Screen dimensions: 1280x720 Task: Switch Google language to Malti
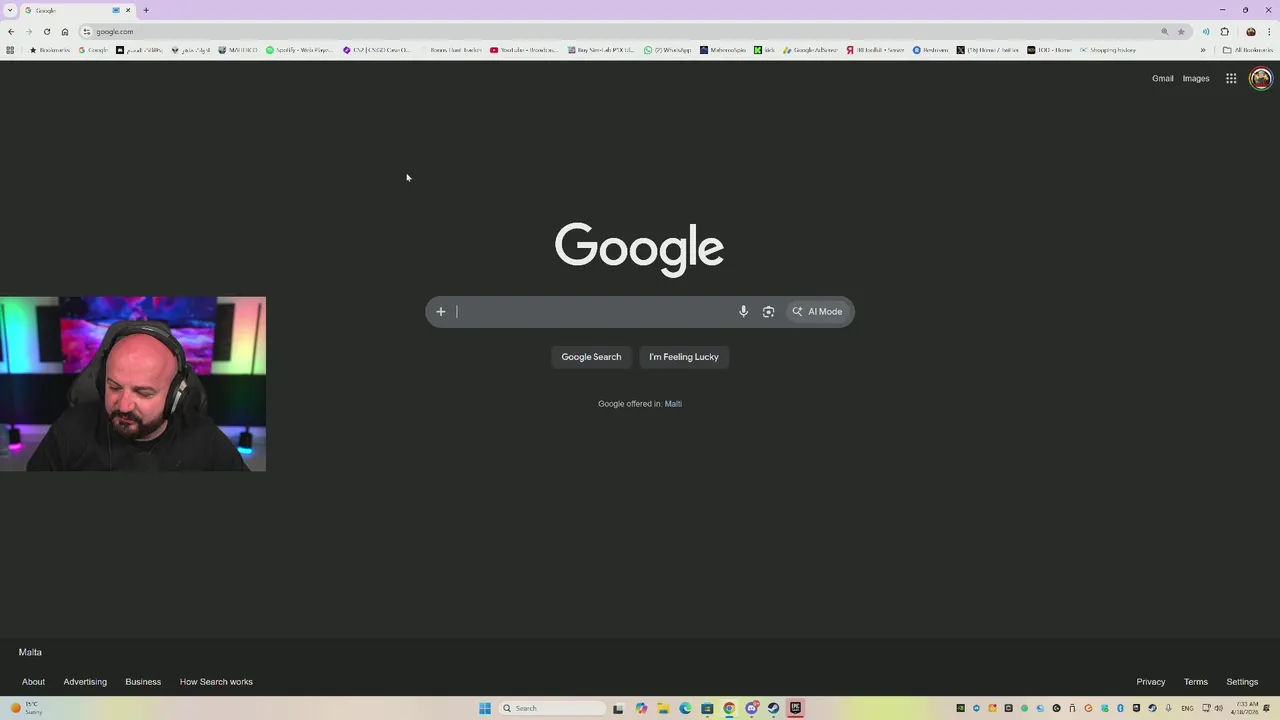pyautogui.click(x=673, y=404)
